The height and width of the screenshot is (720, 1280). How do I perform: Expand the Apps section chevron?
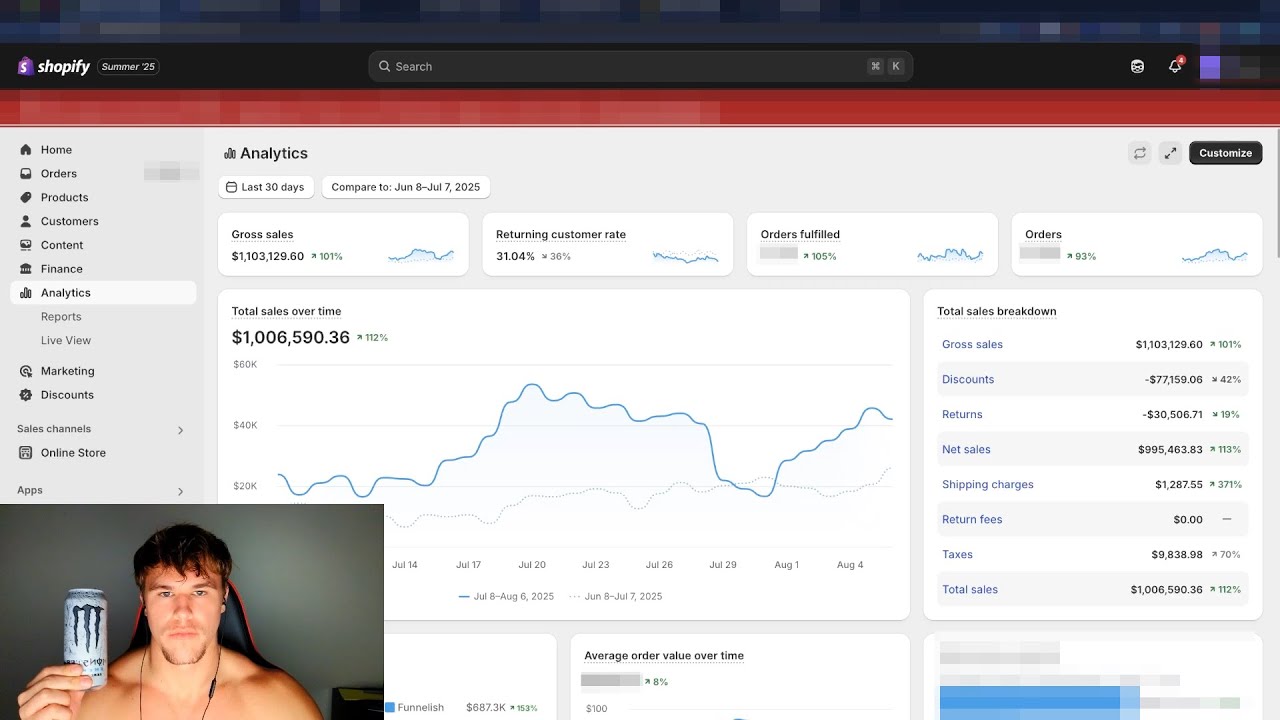181,491
